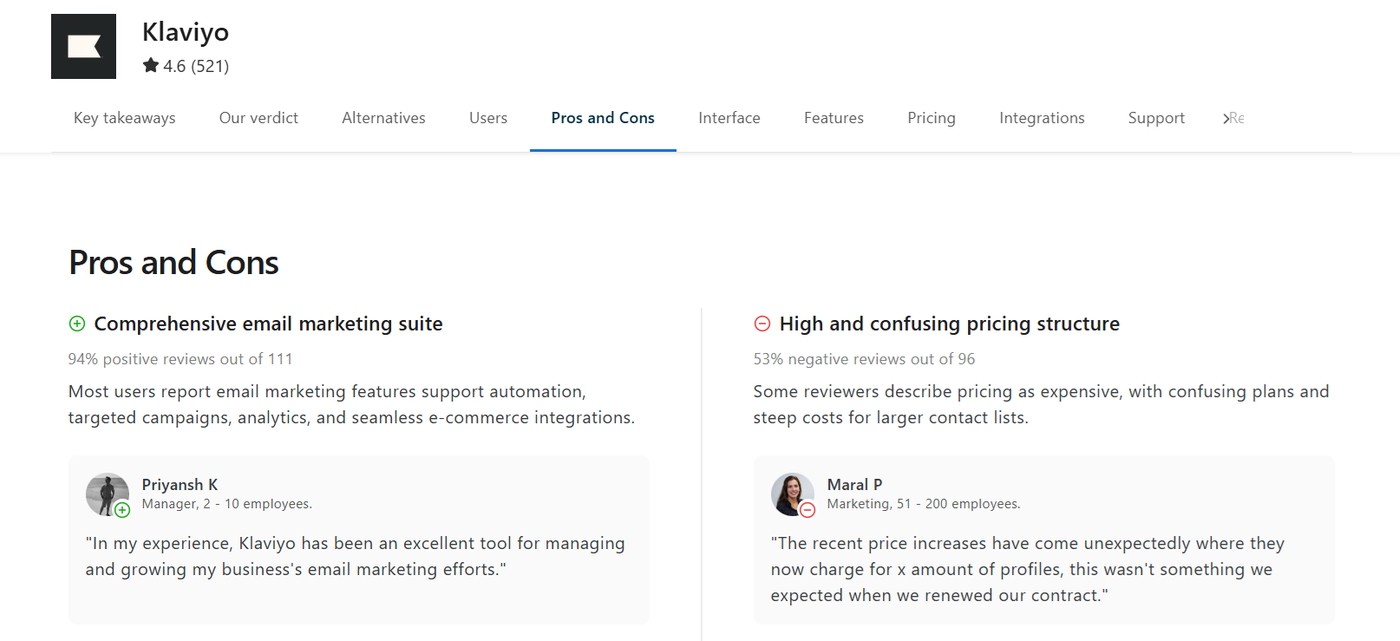
Task: Click the green plus icon beside Comprehensive email marketing suite
Action: point(77,324)
